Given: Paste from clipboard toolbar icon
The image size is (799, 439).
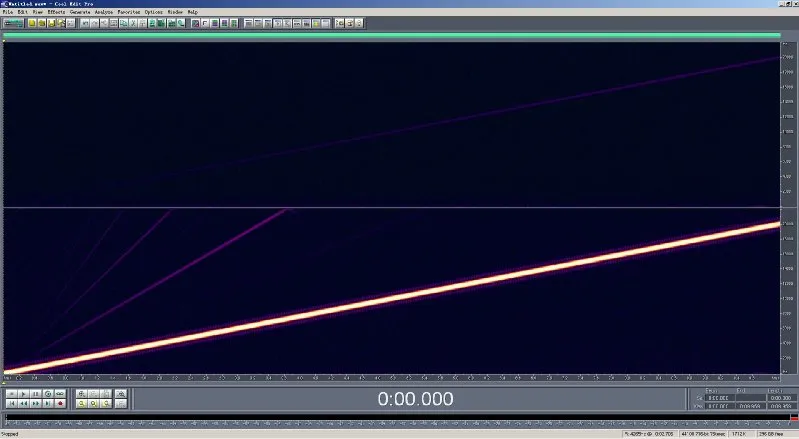Looking at the screenshot, I should 142,23.
